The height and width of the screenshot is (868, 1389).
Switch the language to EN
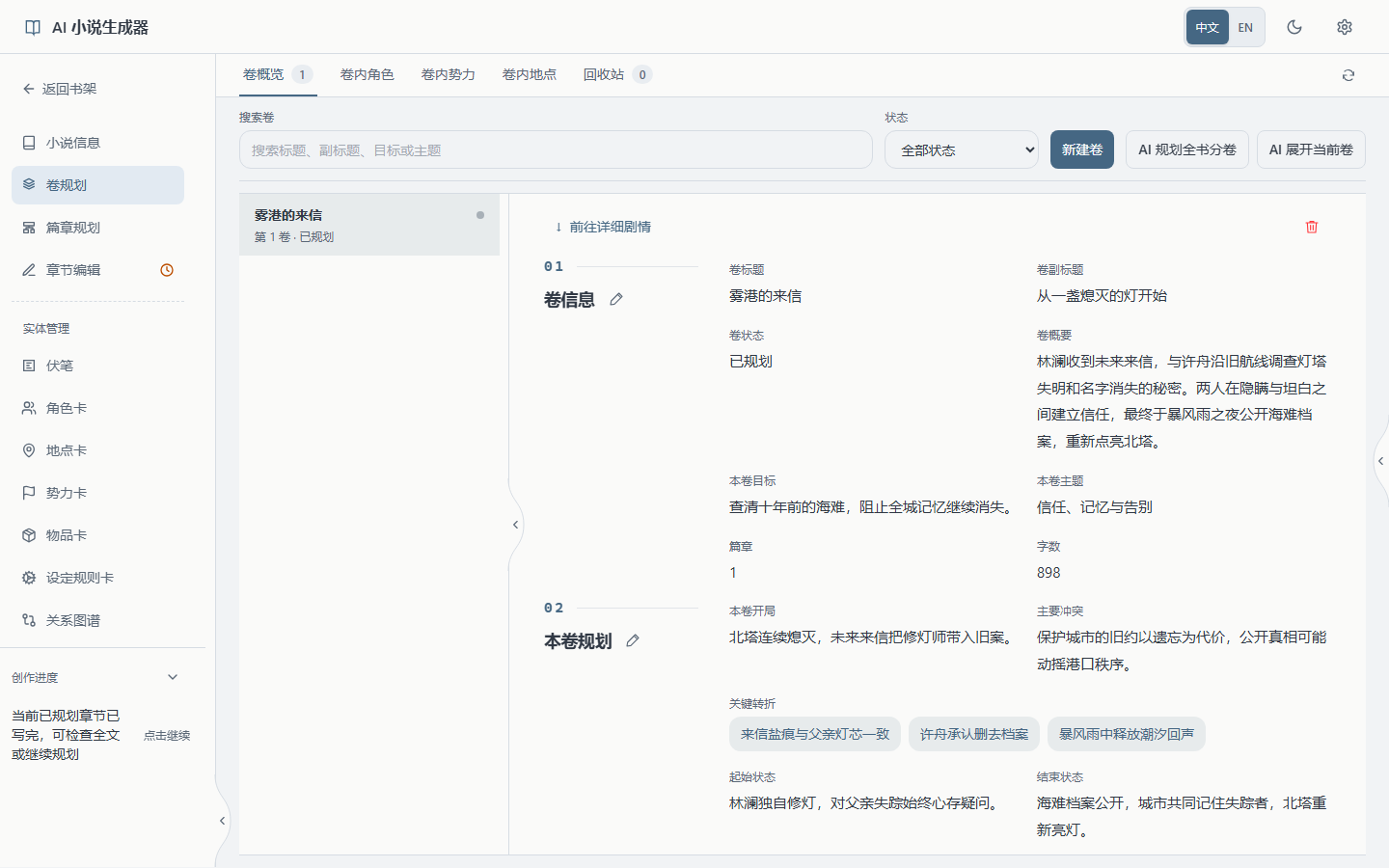coord(1245,27)
